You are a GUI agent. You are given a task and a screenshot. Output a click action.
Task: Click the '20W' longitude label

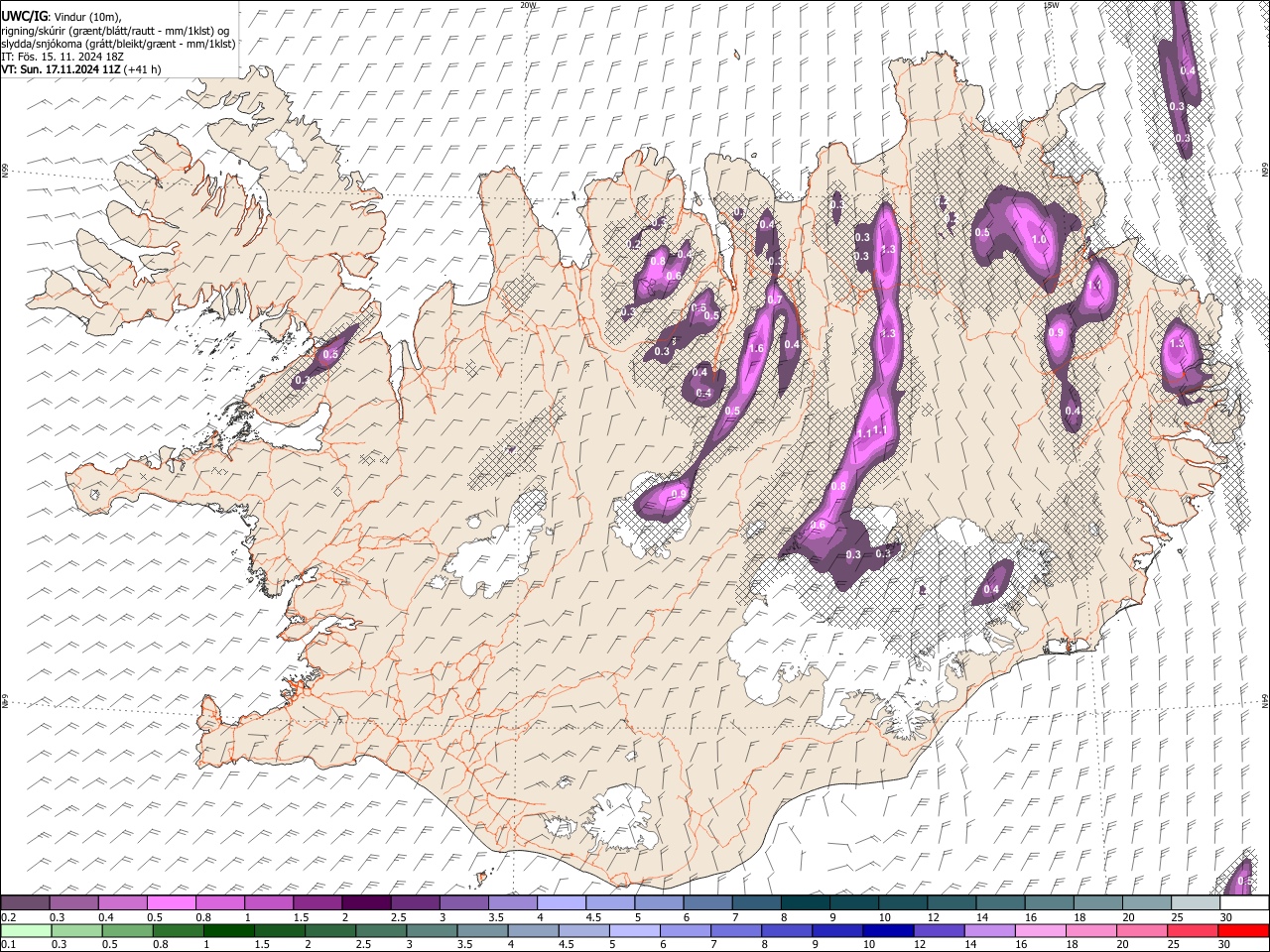(x=528, y=5)
